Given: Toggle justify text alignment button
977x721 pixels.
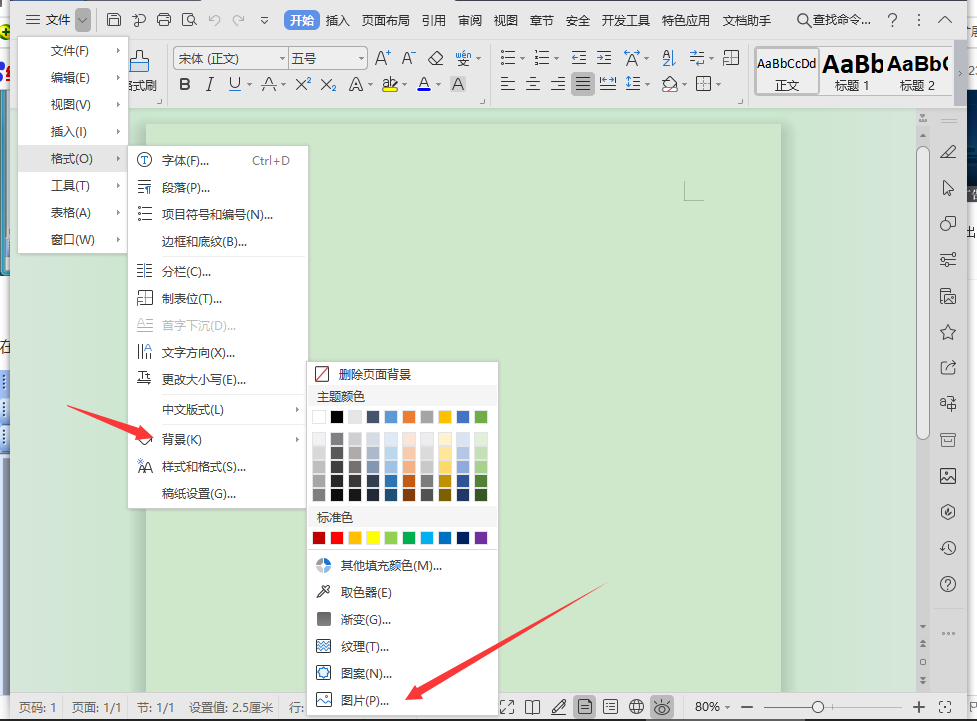Looking at the screenshot, I should (583, 85).
